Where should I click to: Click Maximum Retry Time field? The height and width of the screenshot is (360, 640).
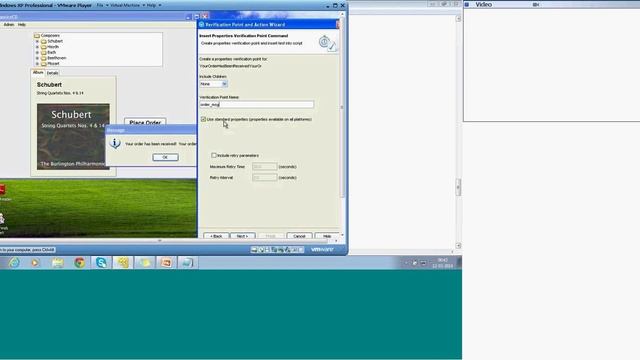264,167
